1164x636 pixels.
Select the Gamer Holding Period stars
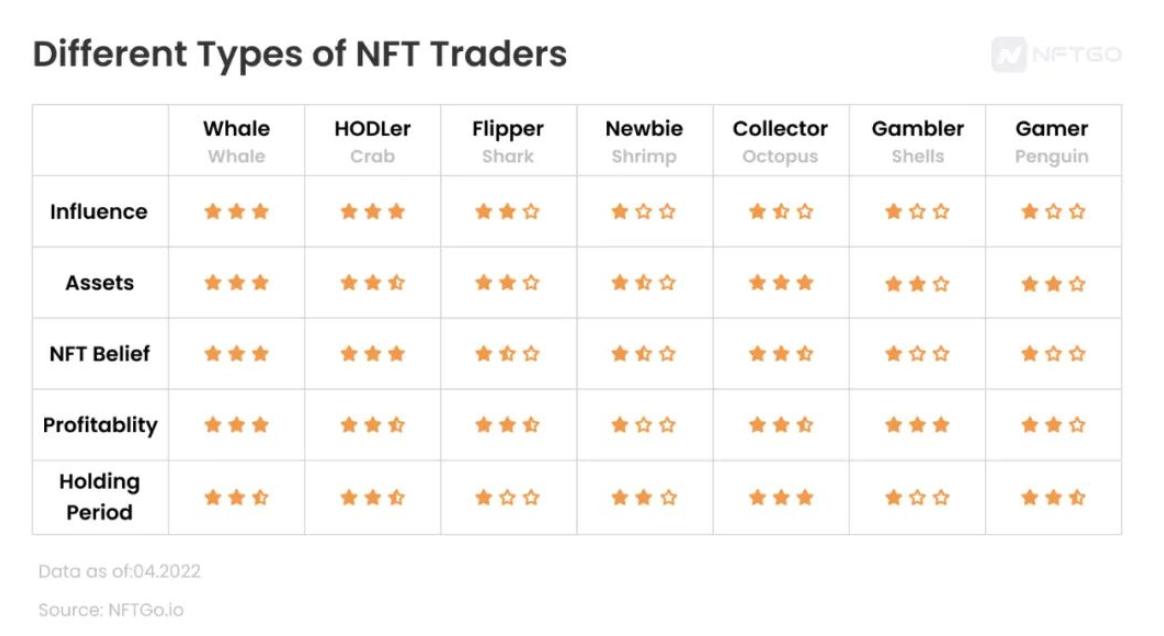(1053, 497)
